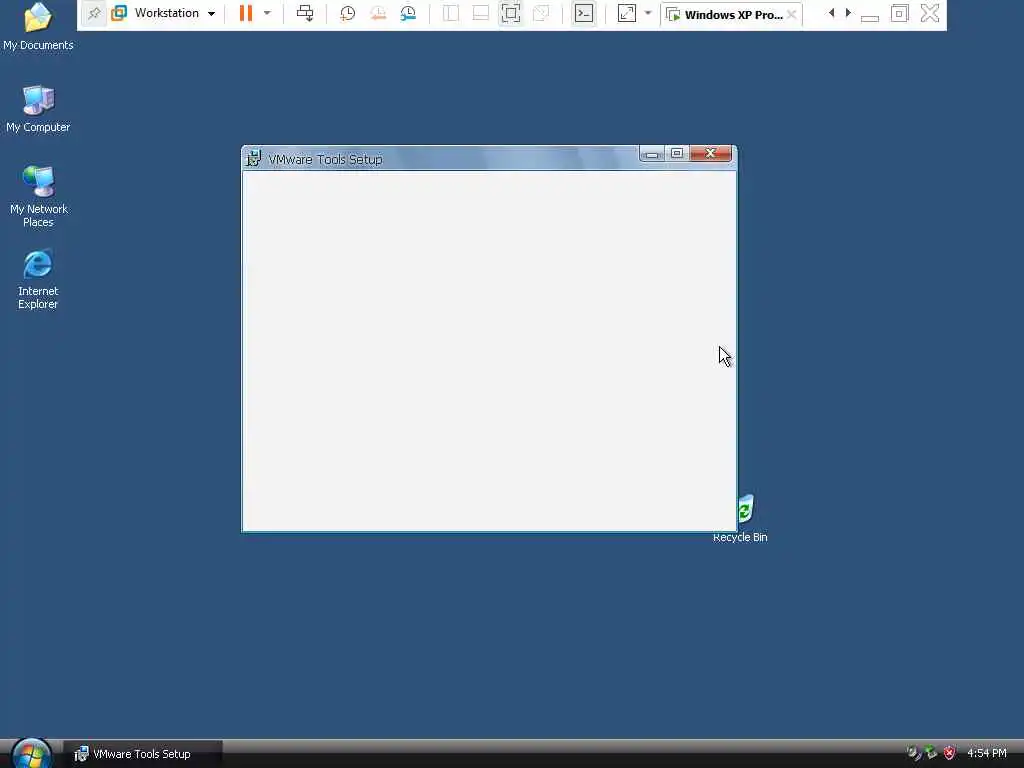1024x768 pixels.
Task: Select the My Computer desktop icon
Action: (38, 108)
